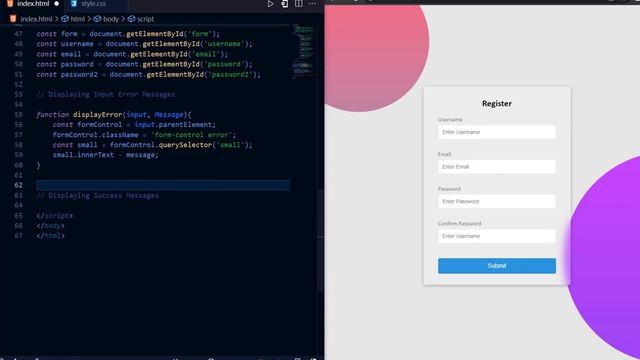Click the Enter Username field under Username
Image resolution: width=640 pixels, height=360 pixels.
click(497, 132)
